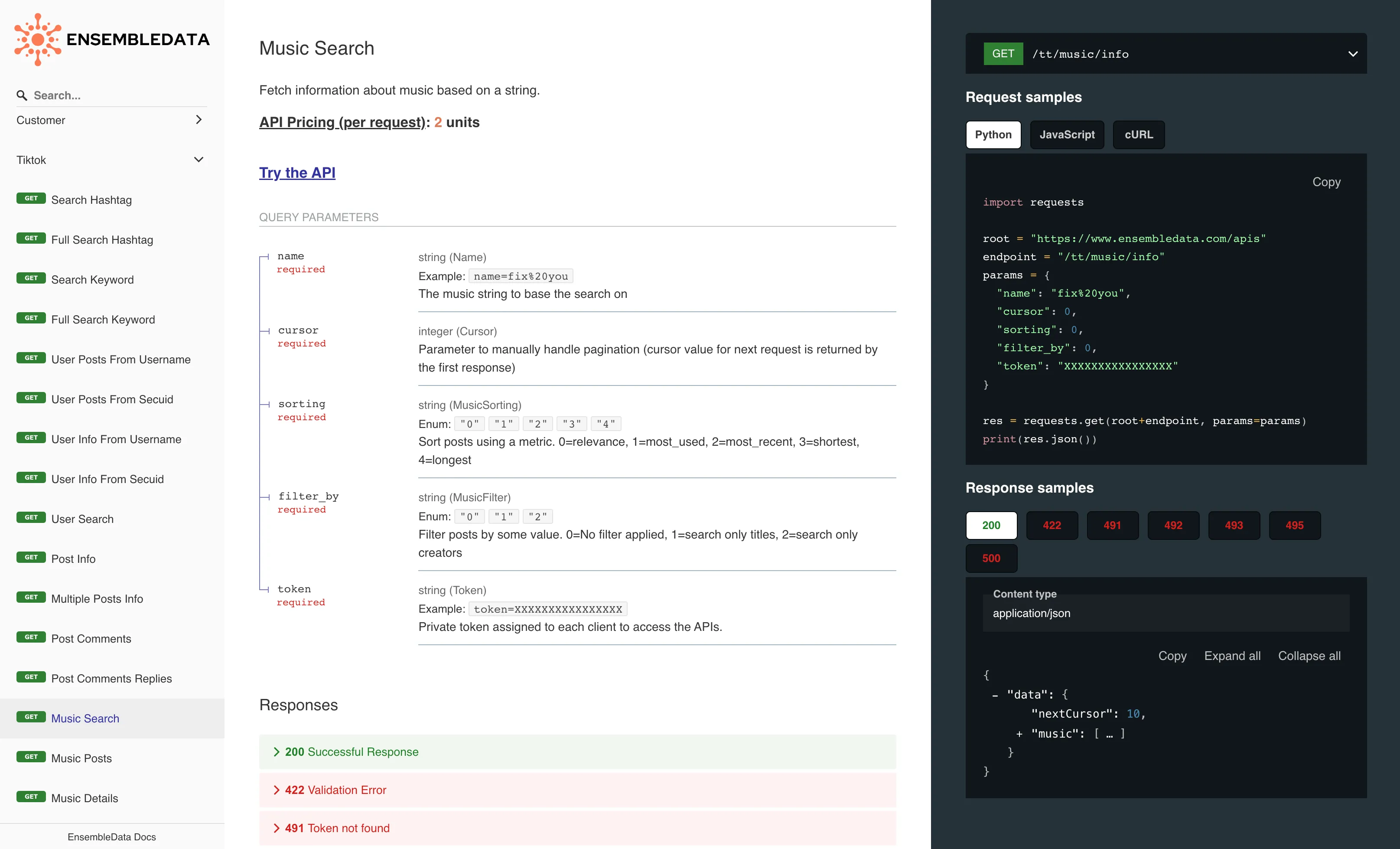The image size is (1400, 849).
Task: Expand the 491 Token not found row
Action: [x=577, y=827]
